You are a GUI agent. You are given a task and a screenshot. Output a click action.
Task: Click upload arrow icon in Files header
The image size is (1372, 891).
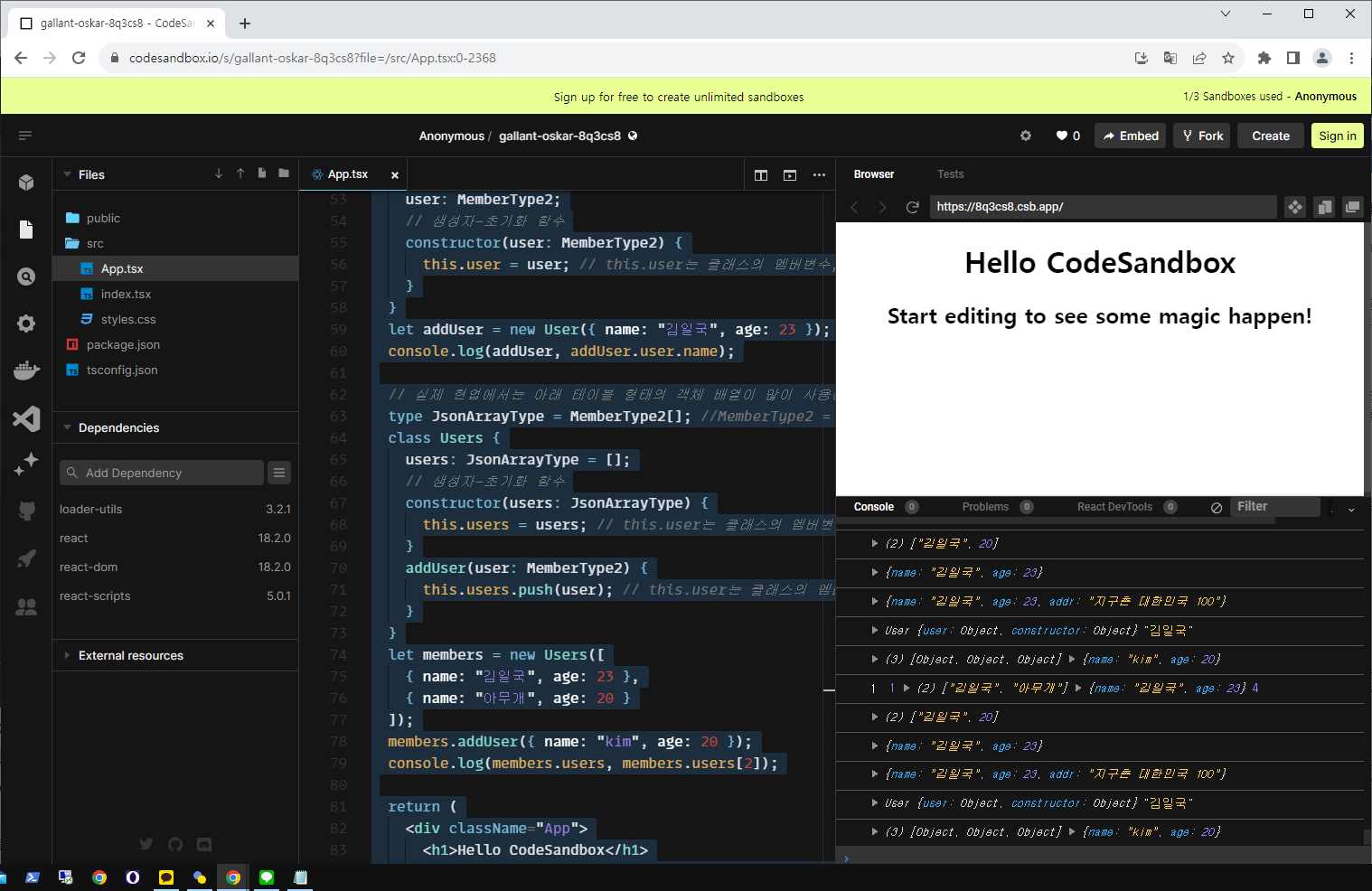click(x=240, y=174)
